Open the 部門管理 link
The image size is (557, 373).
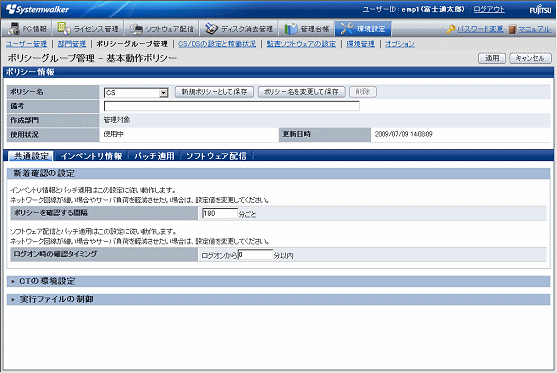[x=72, y=44]
